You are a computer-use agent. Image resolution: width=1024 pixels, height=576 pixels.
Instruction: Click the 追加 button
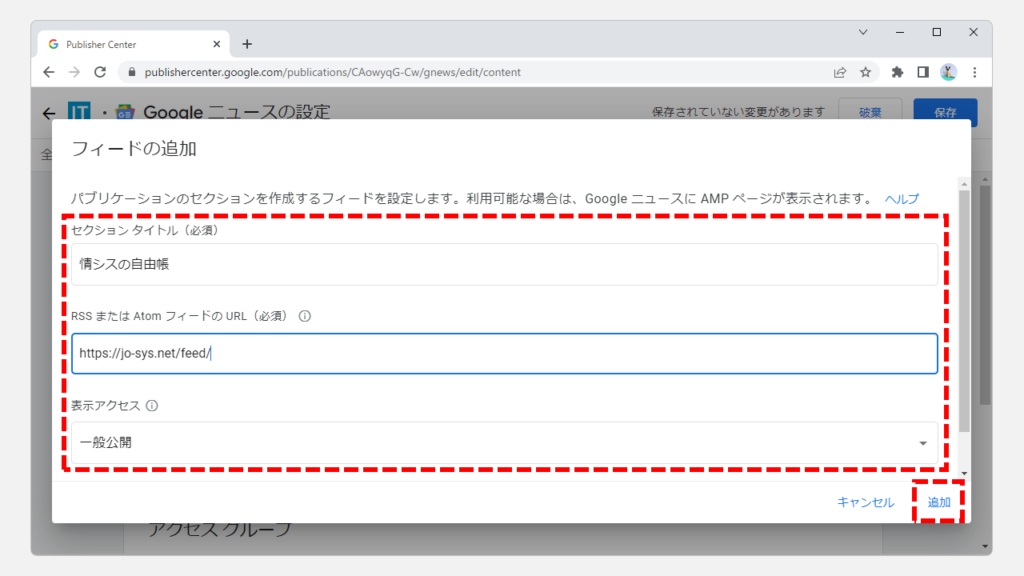pos(939,502)
